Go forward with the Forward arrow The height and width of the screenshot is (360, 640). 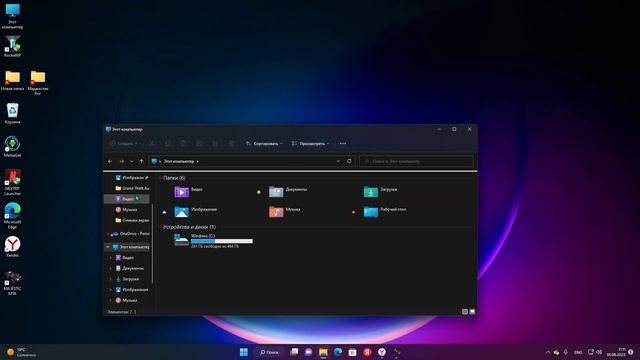(121, 161)
